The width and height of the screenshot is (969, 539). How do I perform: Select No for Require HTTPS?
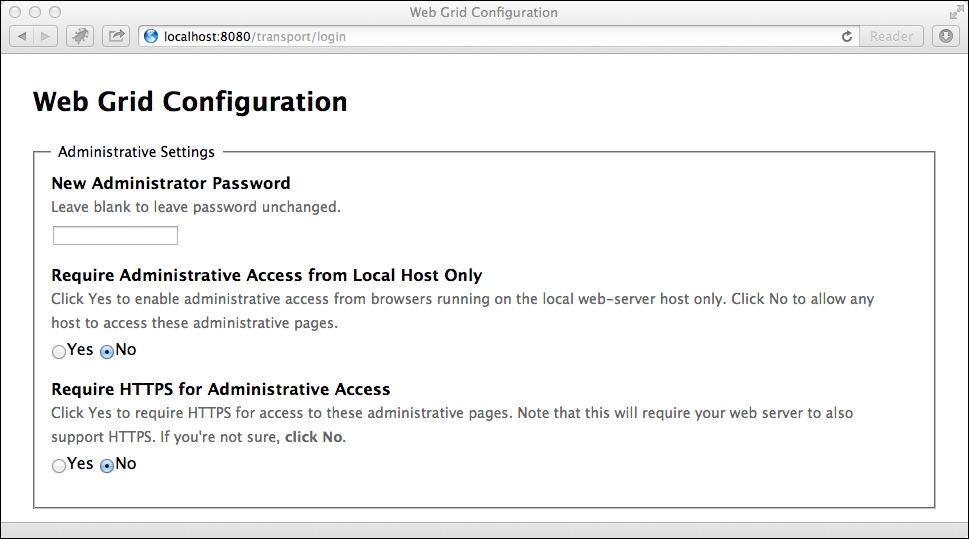107,465
